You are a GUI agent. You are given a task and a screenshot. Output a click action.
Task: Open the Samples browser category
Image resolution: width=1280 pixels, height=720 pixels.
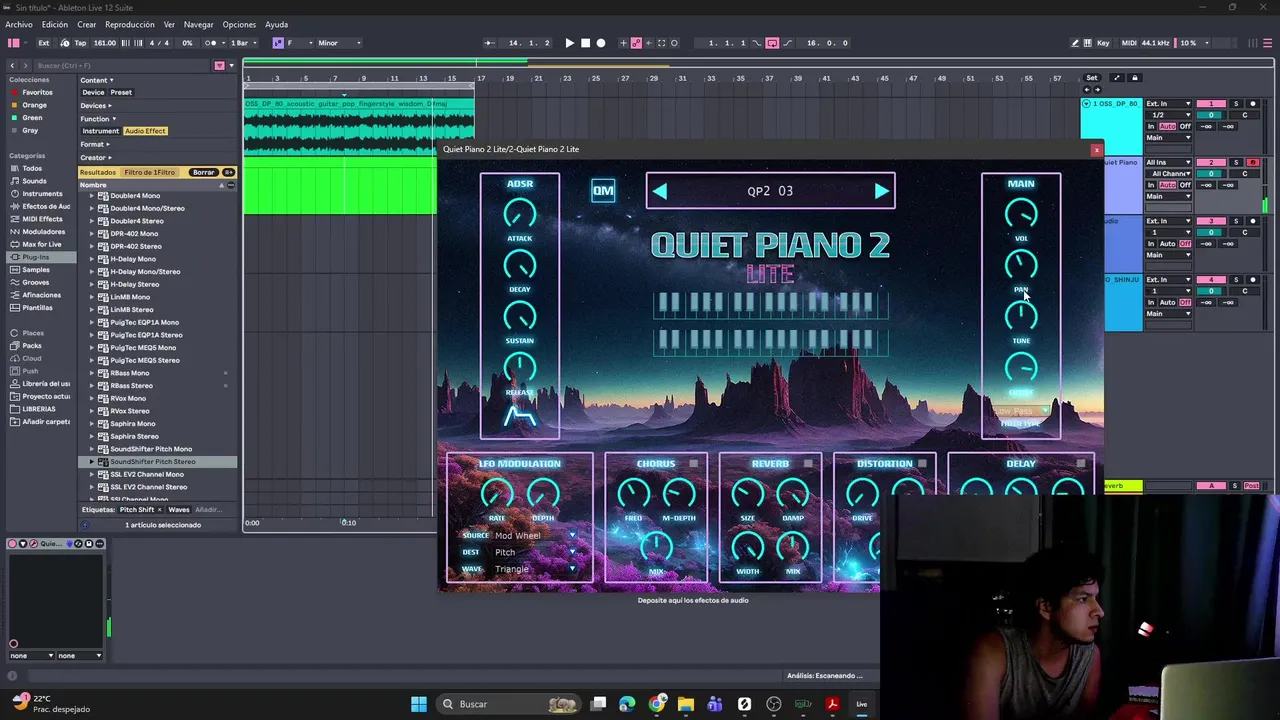click(36, 270)
